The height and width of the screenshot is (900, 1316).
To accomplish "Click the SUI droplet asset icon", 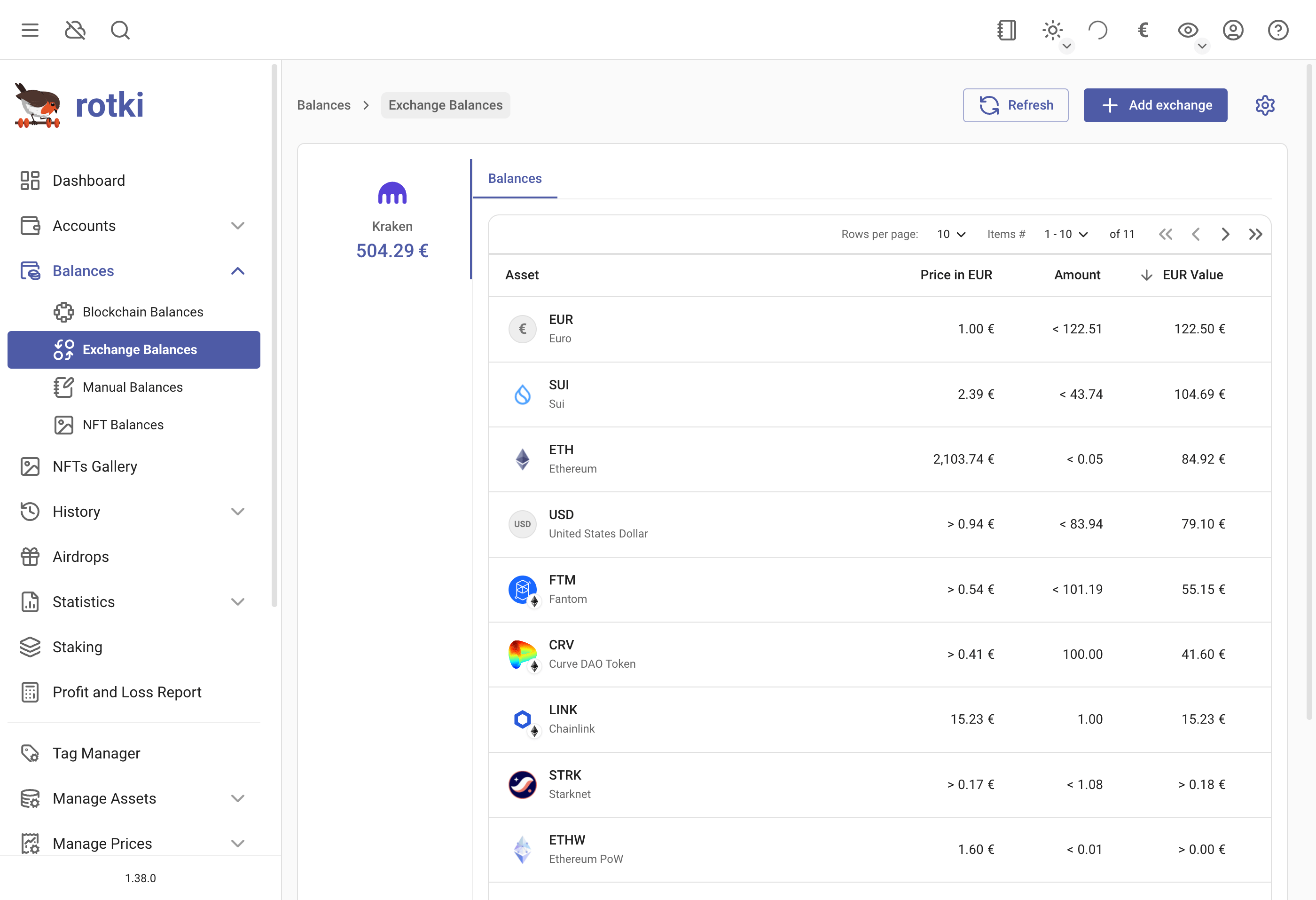I will [523, 394].
